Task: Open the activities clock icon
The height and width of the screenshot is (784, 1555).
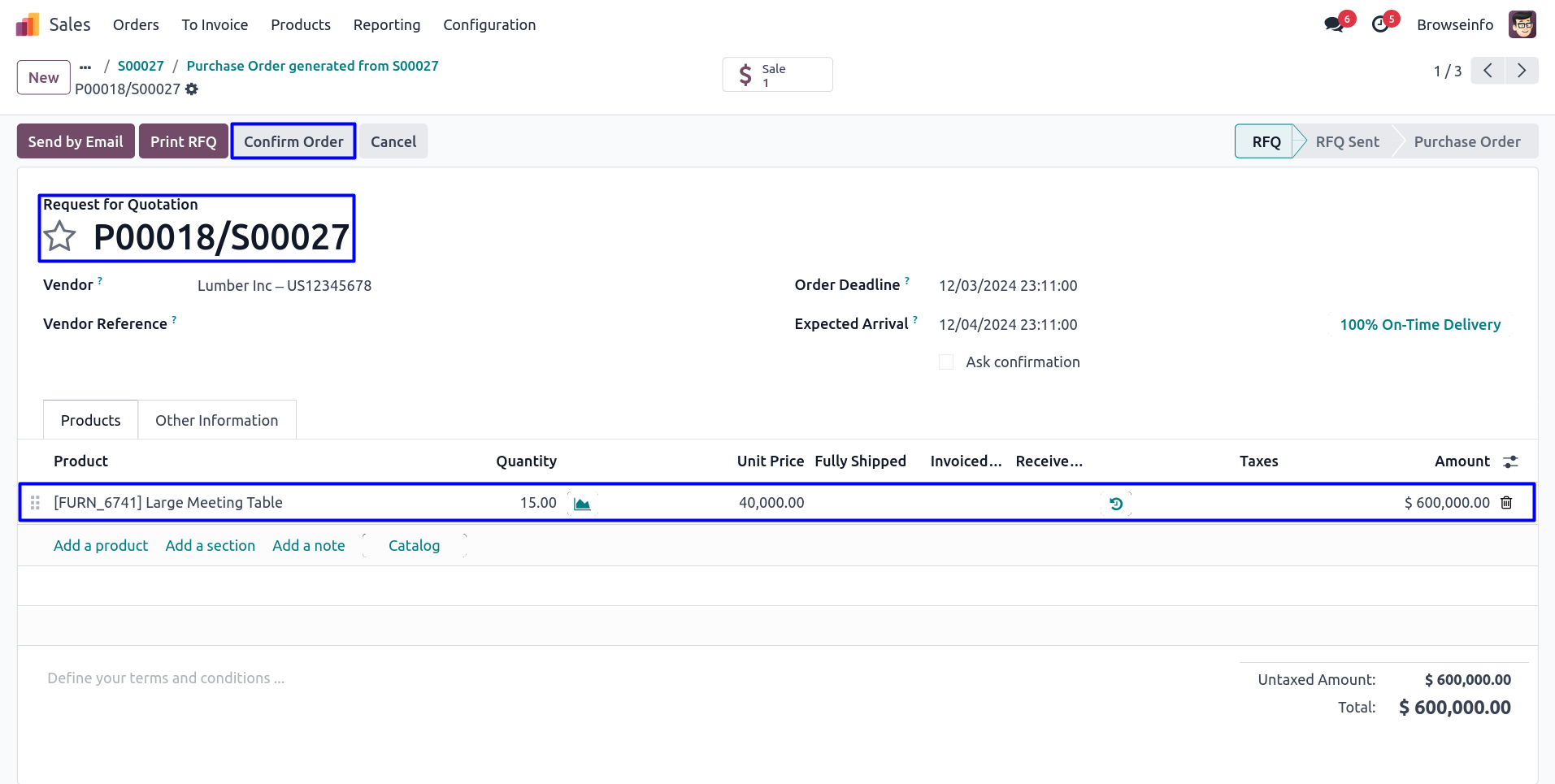Action: point(1380,24)
